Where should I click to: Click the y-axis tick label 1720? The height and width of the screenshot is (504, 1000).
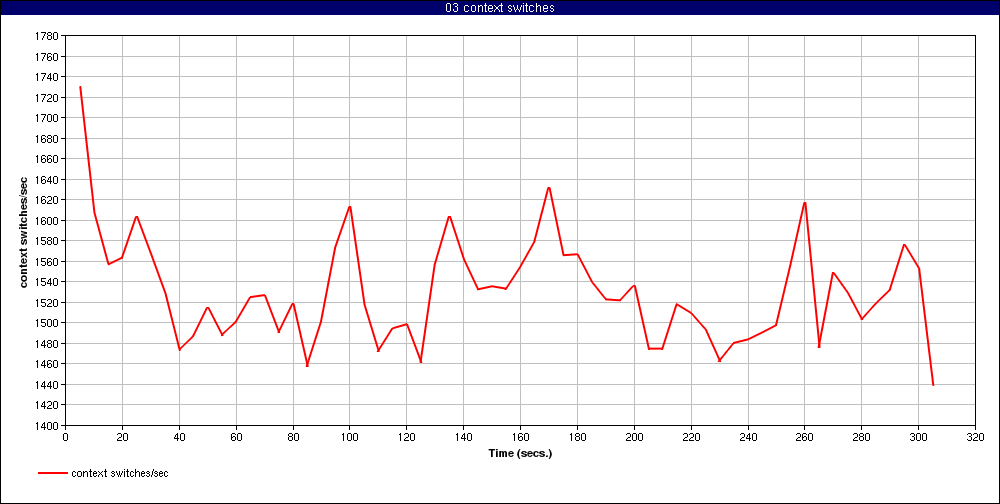(x=48, y=98)
